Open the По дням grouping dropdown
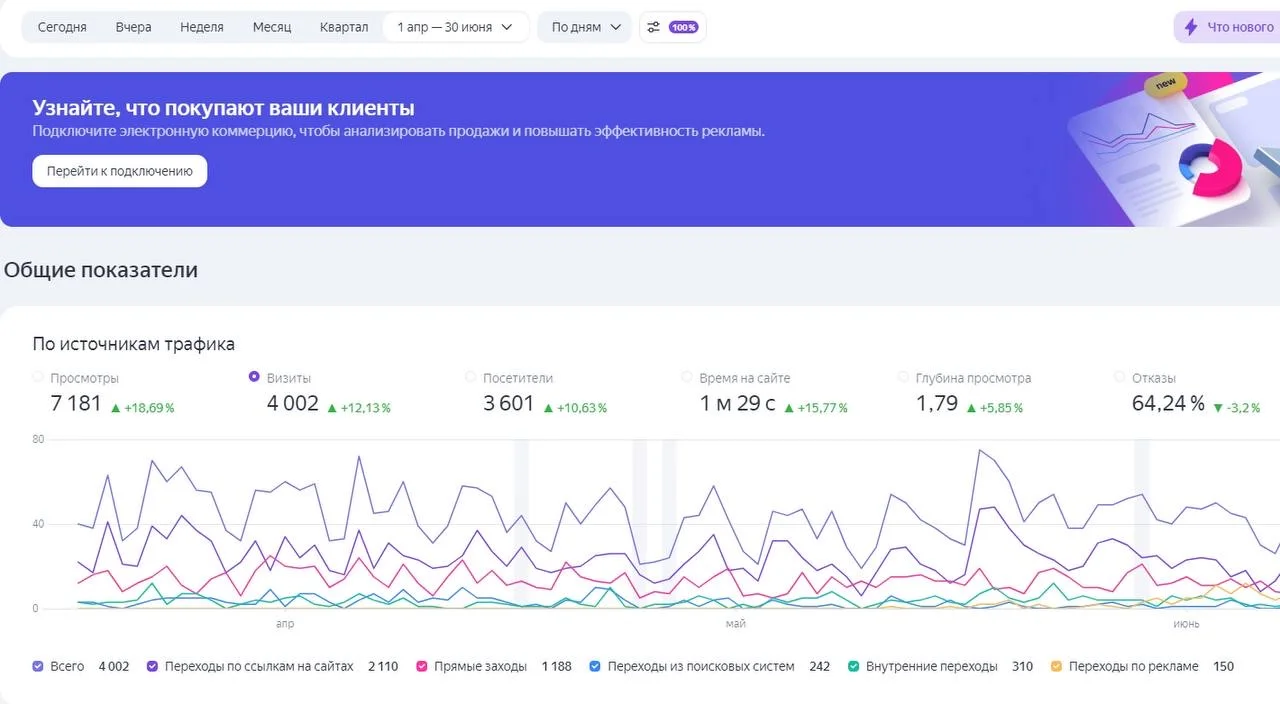This screenshot has height=704, width=1280. point(585,27)
